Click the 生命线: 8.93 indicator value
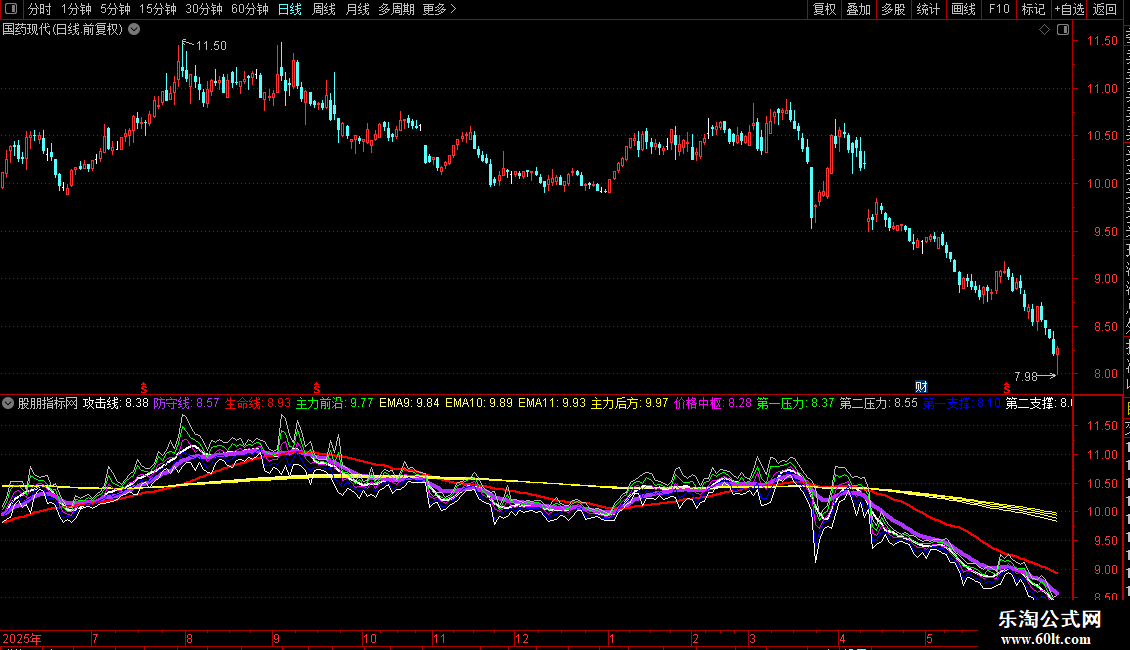 pyautogui.click(x=257, y=404)
